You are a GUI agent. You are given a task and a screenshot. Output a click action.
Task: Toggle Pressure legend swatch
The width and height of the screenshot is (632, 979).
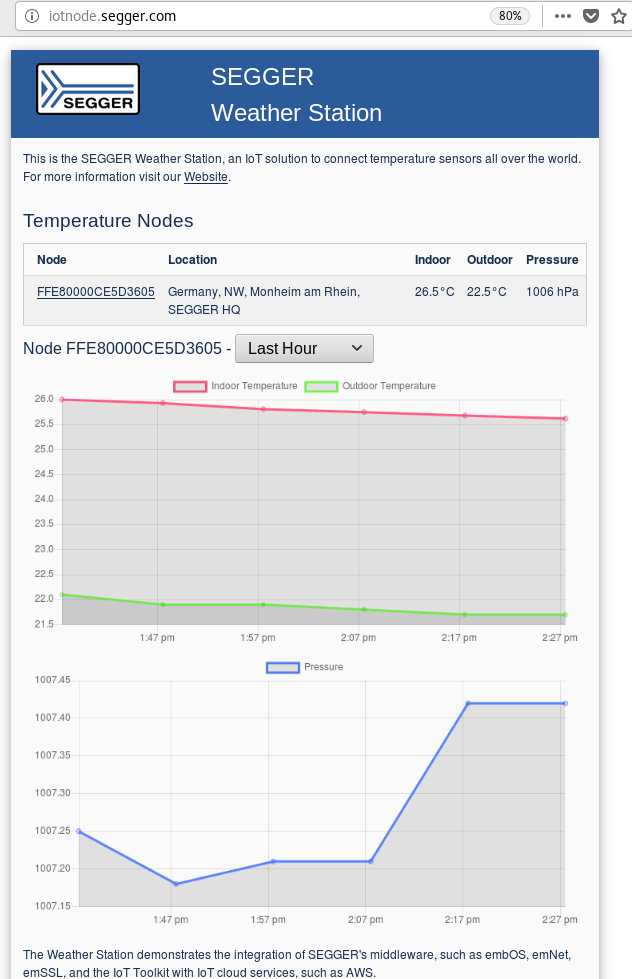point(283,667)
